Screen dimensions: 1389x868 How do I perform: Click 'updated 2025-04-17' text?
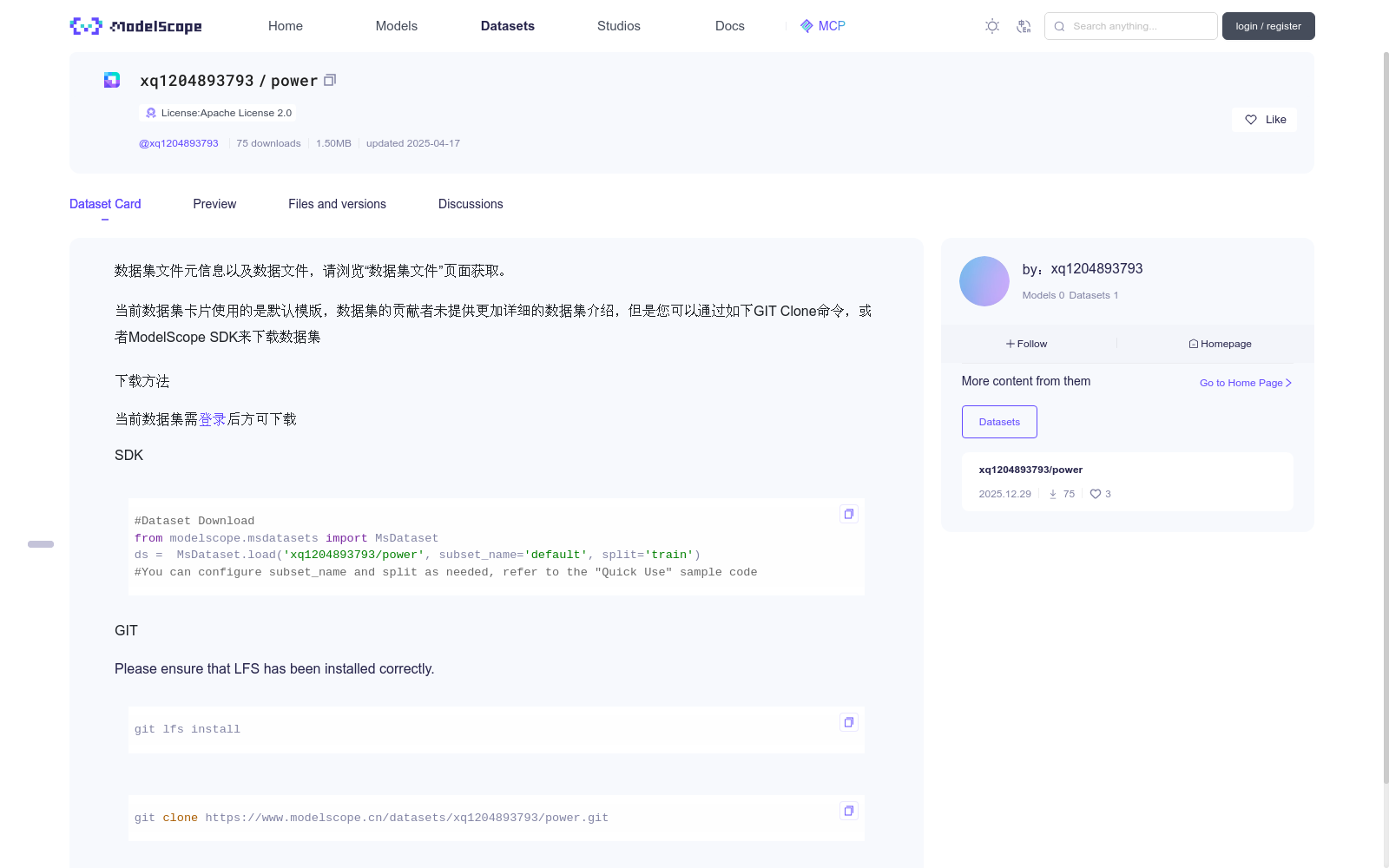point(413,143)
